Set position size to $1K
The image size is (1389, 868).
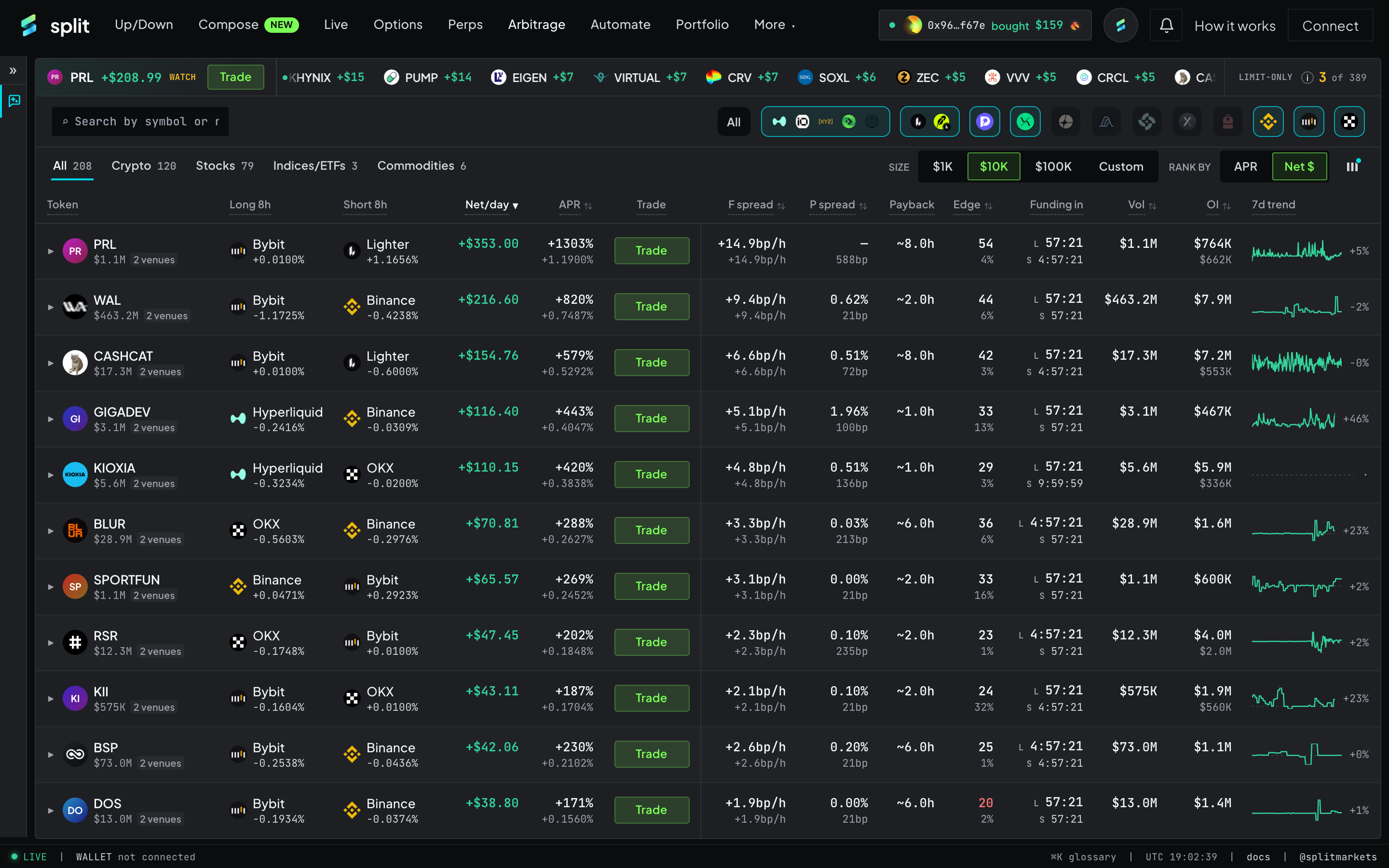click(x=942, y=166)
